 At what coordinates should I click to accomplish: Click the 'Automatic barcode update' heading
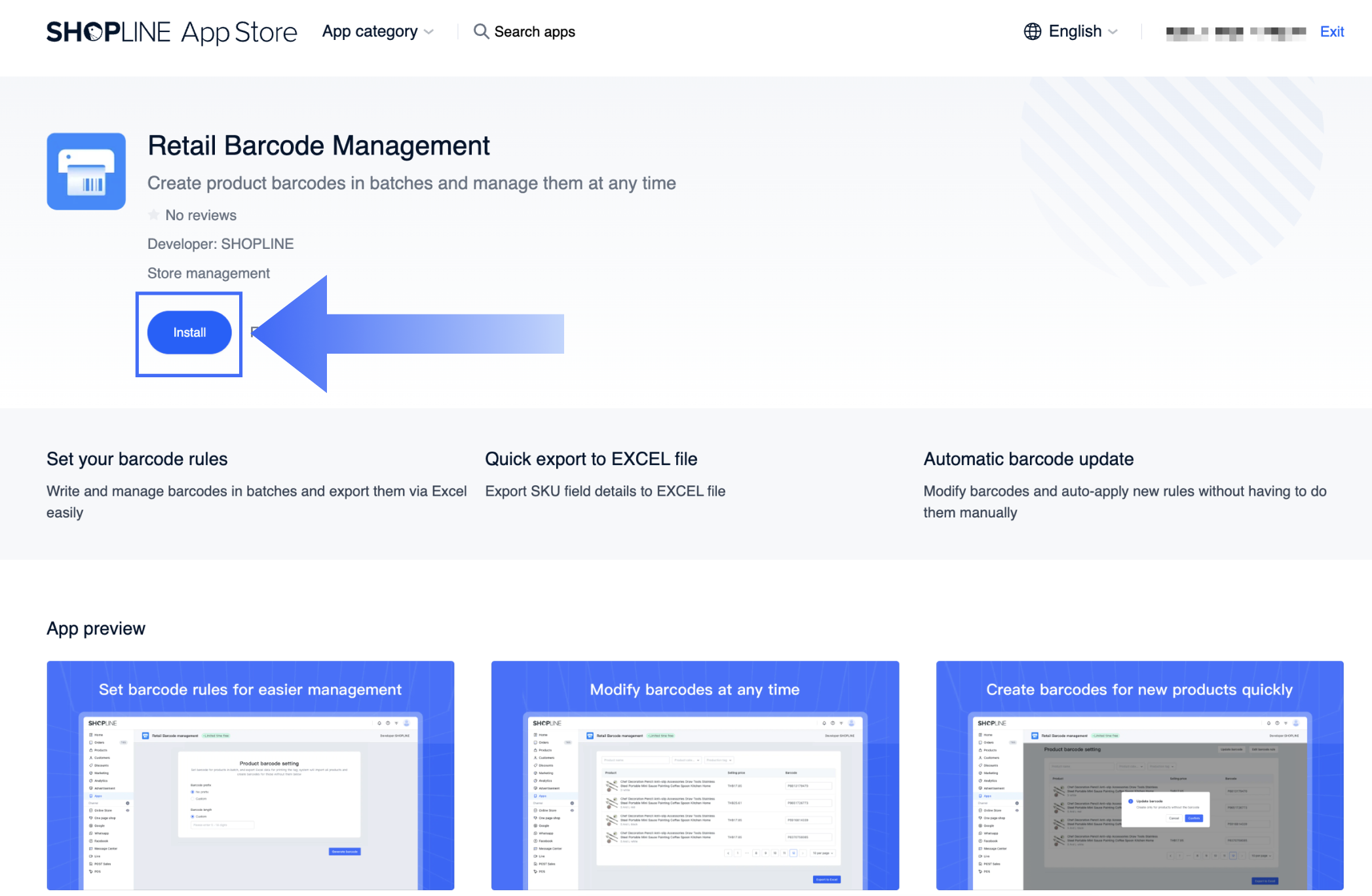pyautogui.click(x=1028, y=458)
